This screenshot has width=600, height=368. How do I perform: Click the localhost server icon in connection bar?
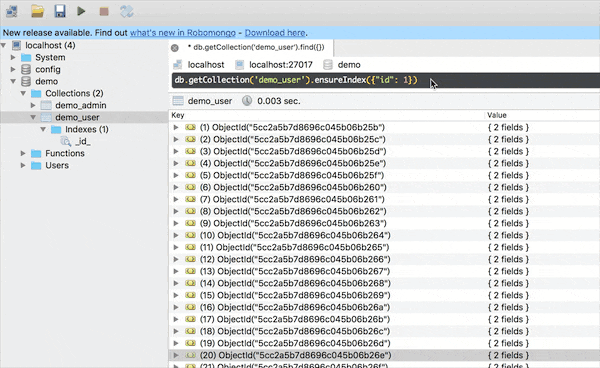click(x=178, y=65)
